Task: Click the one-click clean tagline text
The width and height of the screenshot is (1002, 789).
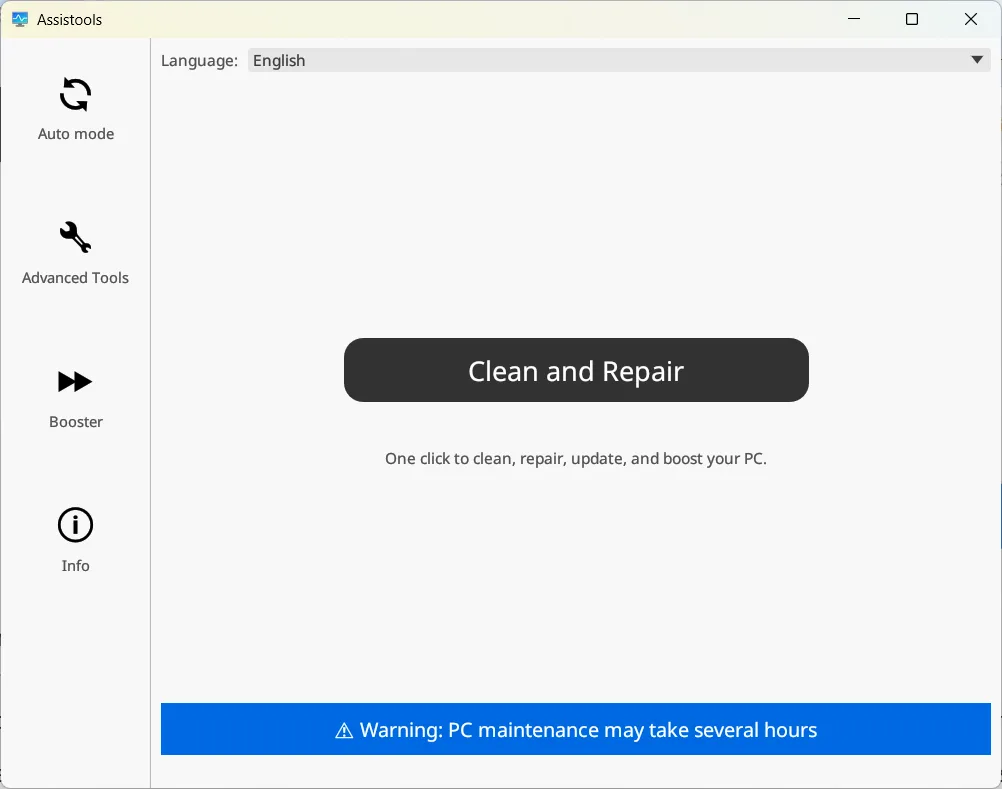Action: tap(576, 458)
